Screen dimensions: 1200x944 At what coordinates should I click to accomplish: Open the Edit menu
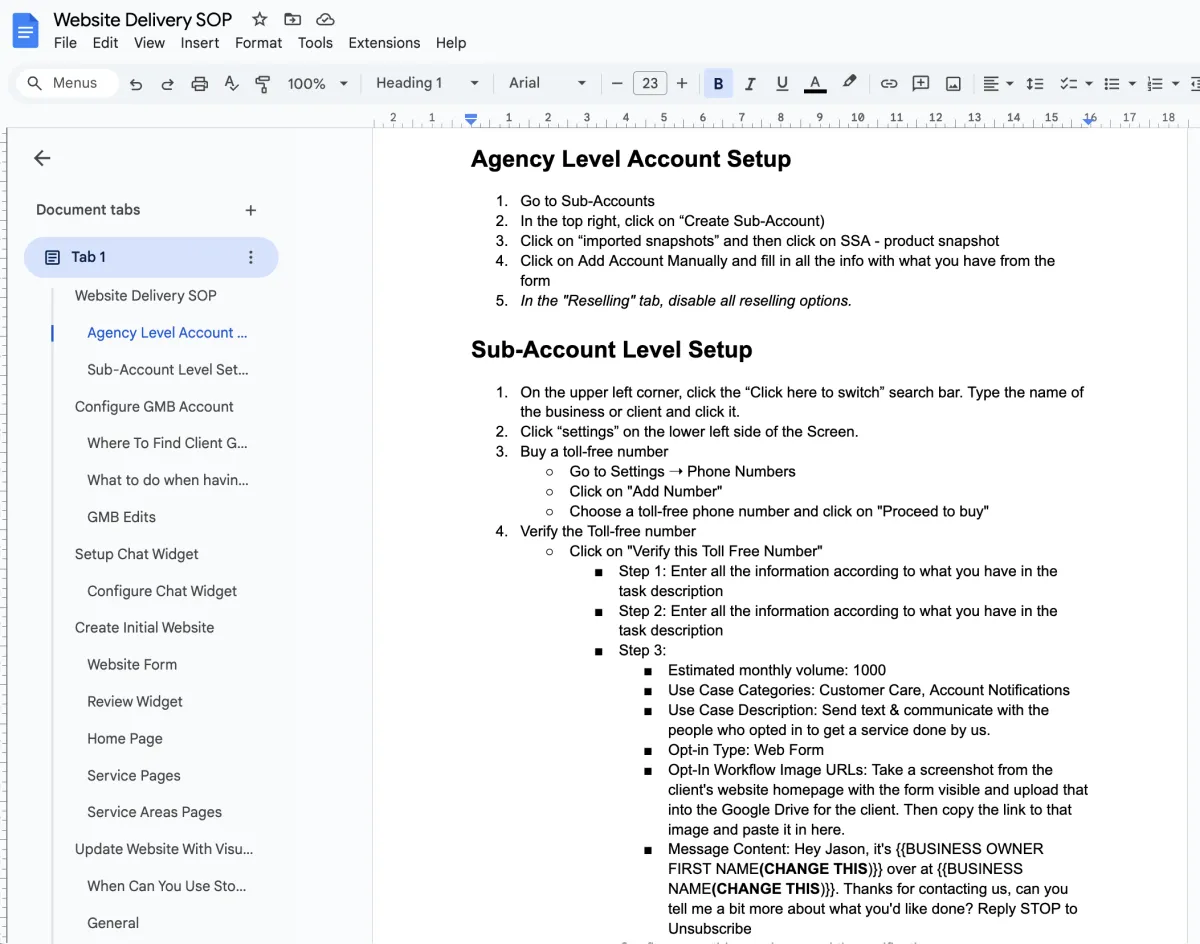(105, 43)
